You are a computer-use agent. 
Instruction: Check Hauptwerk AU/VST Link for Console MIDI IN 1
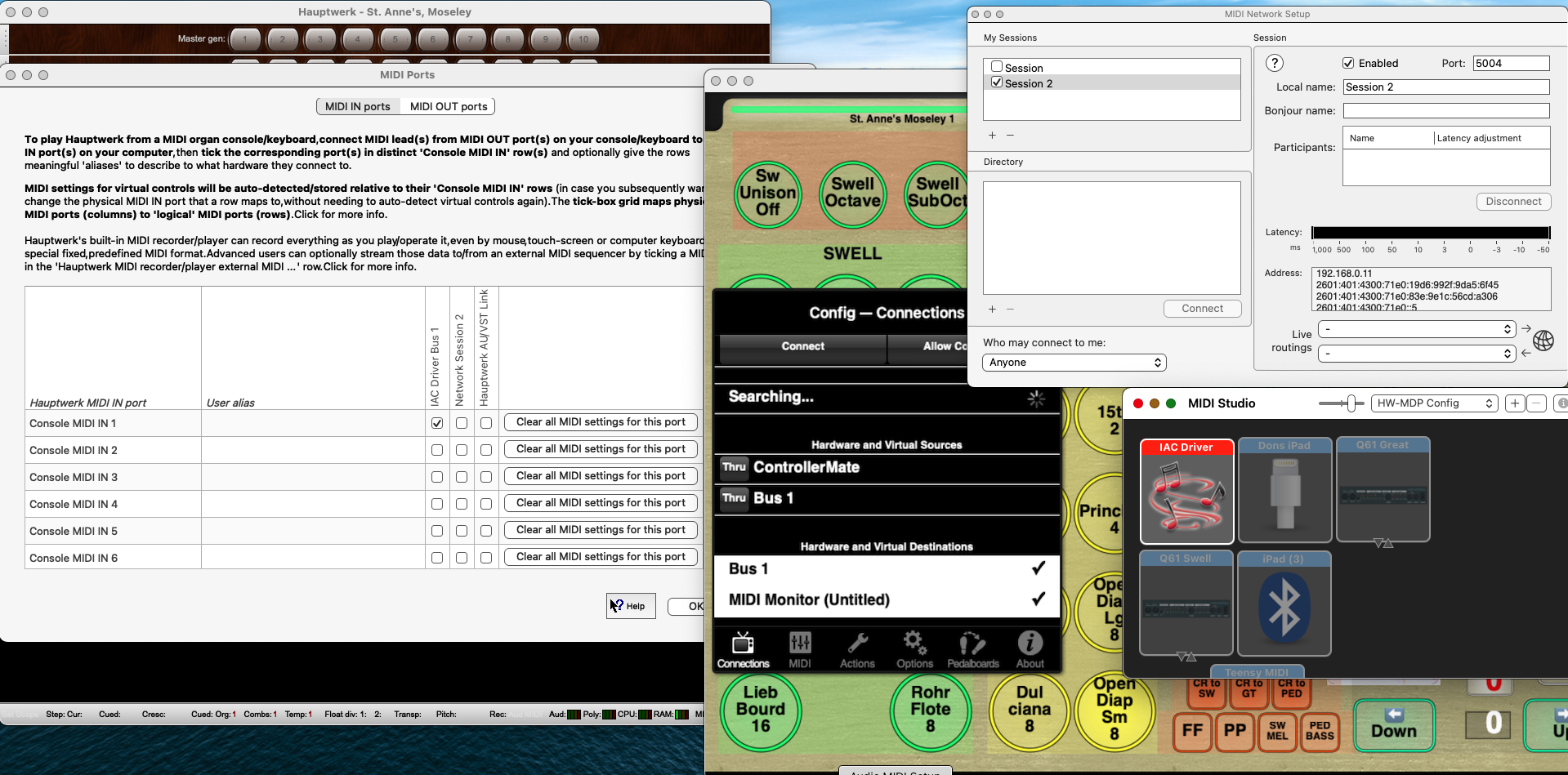click(x=486, y=423)
